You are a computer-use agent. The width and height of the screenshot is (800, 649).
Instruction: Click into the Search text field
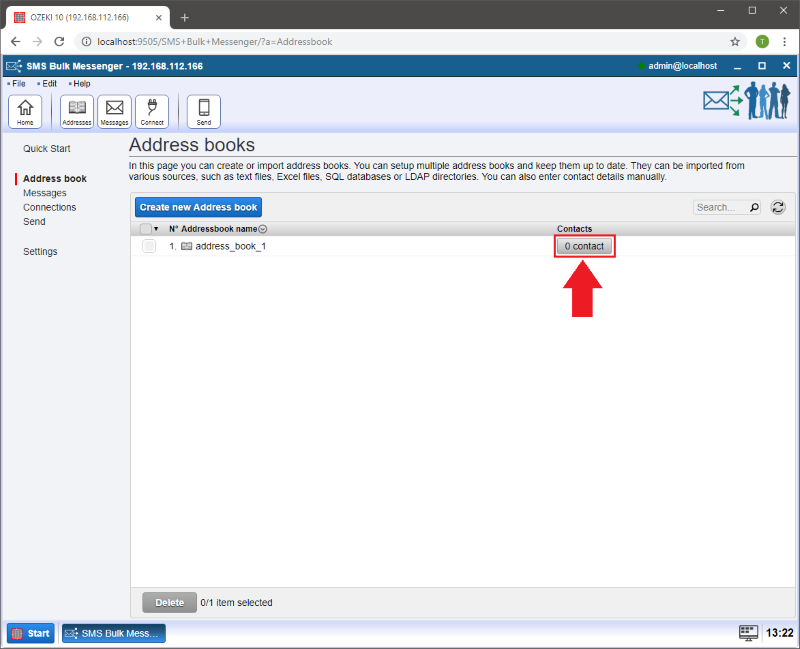(x=719, y=207)
